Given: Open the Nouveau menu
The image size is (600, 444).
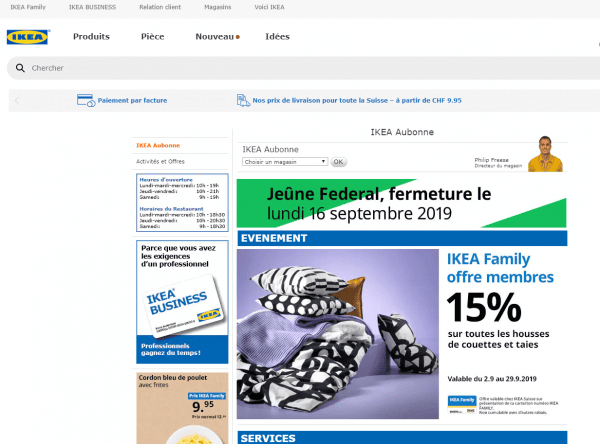Looking at the screenshot, I should (x=217, y=37).
